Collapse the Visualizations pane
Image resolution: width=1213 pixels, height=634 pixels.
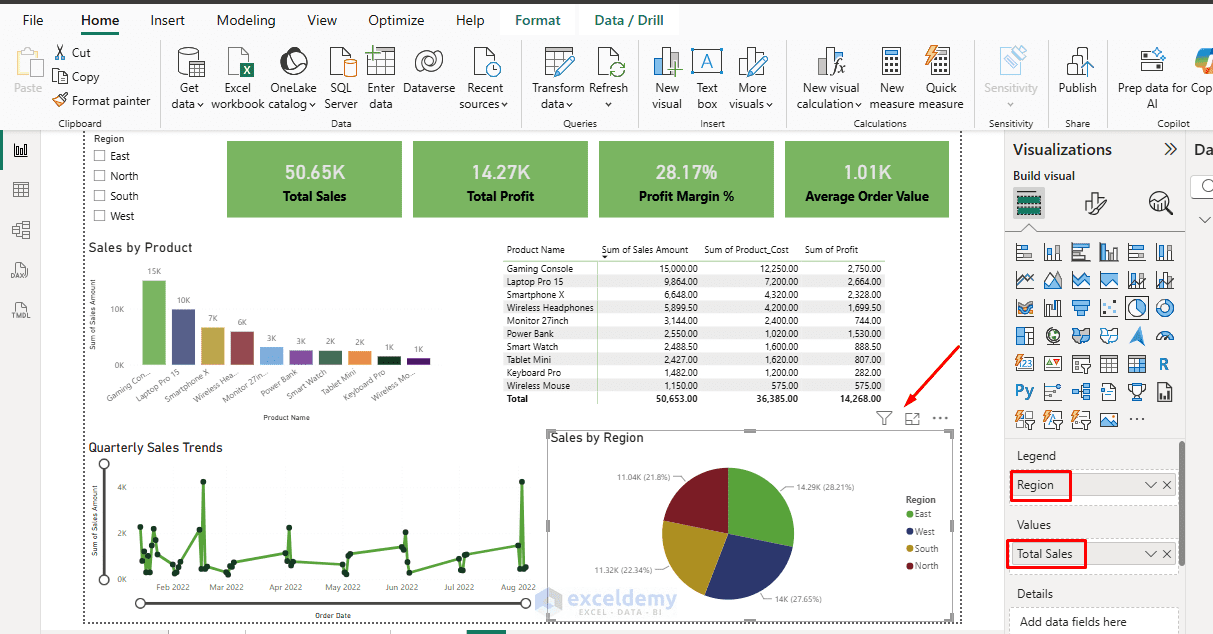click(1170, 149)
